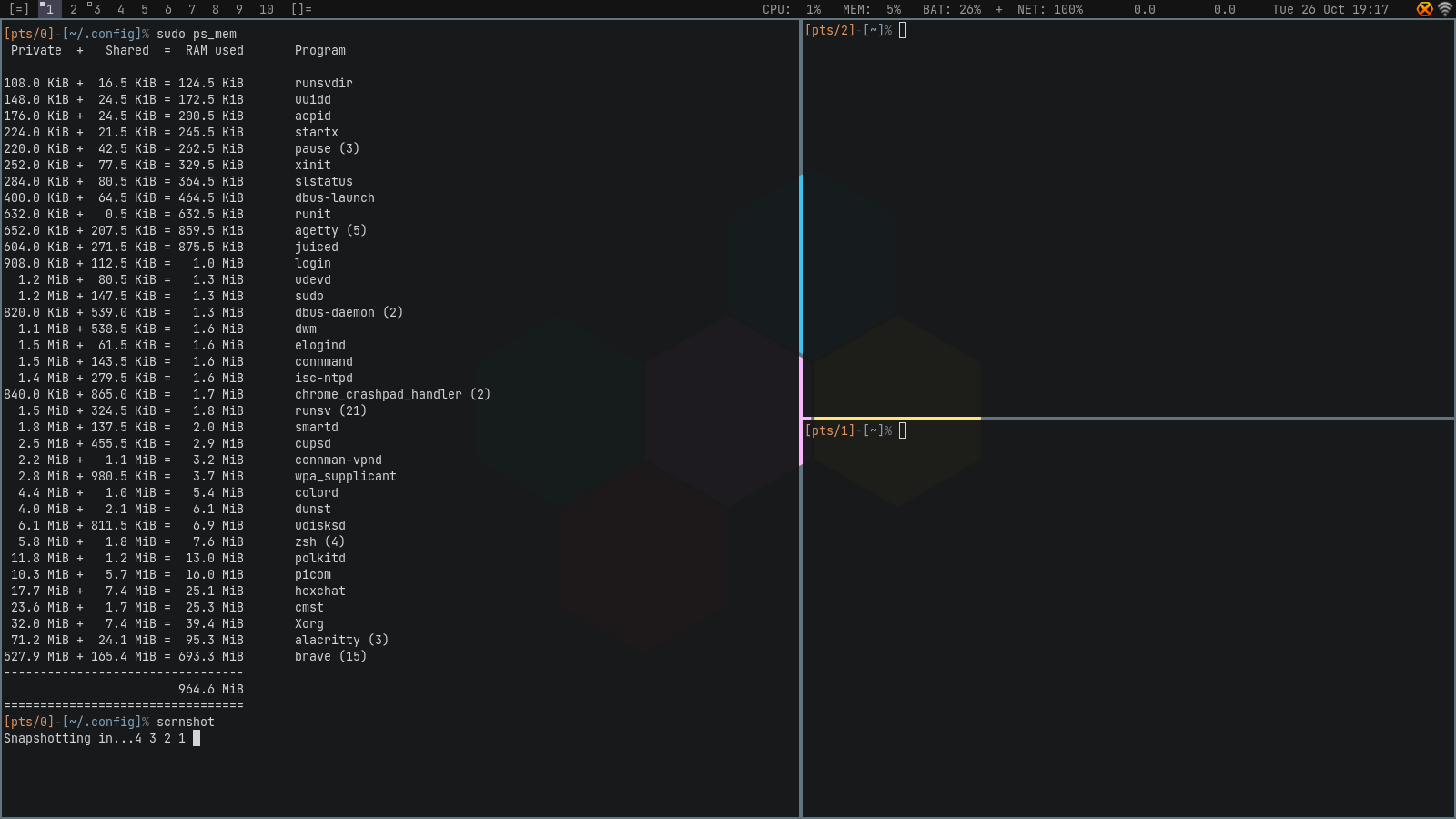Click the 'scrnshot' command text

click(186, 723)
